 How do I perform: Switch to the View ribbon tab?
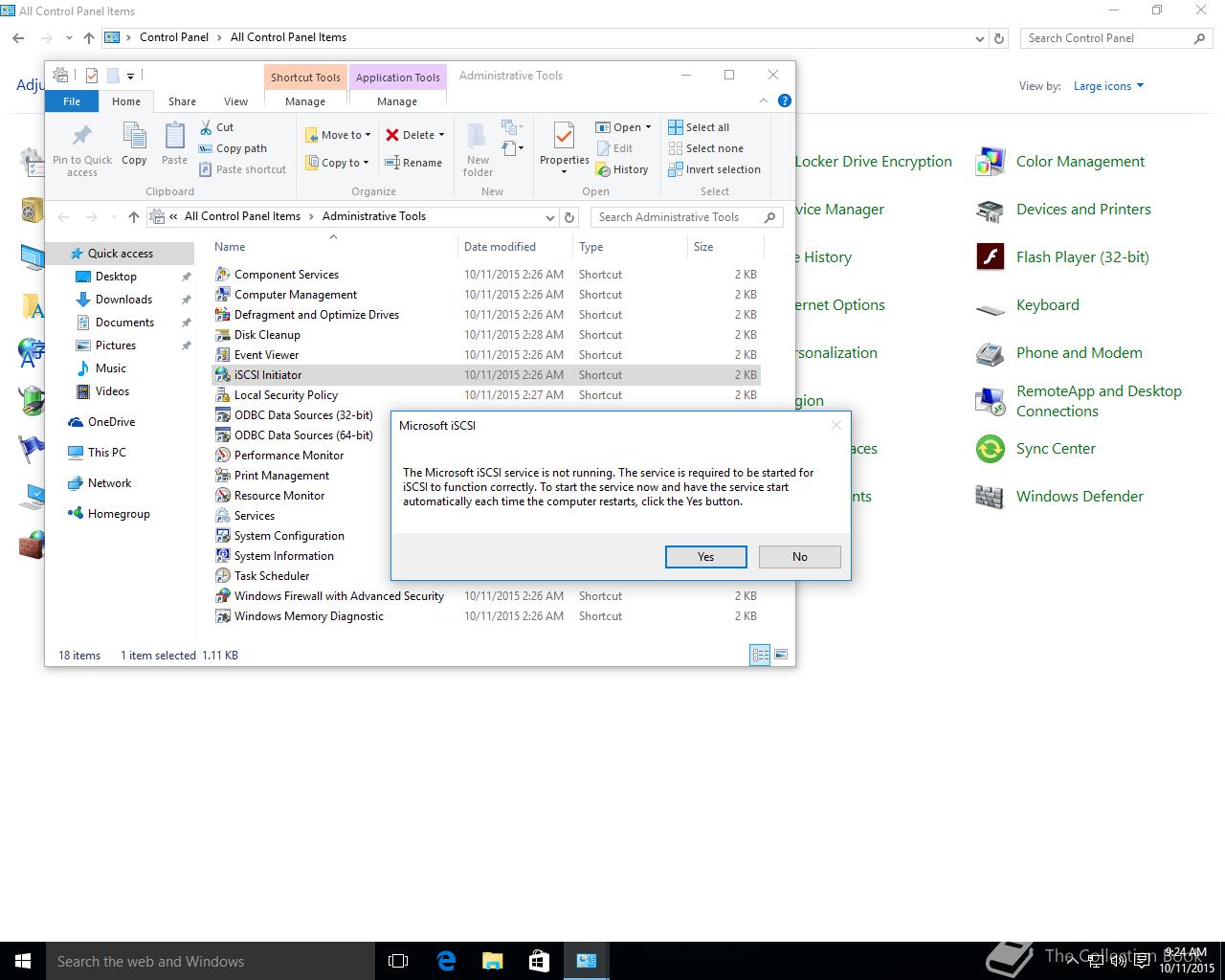(235, 101)
